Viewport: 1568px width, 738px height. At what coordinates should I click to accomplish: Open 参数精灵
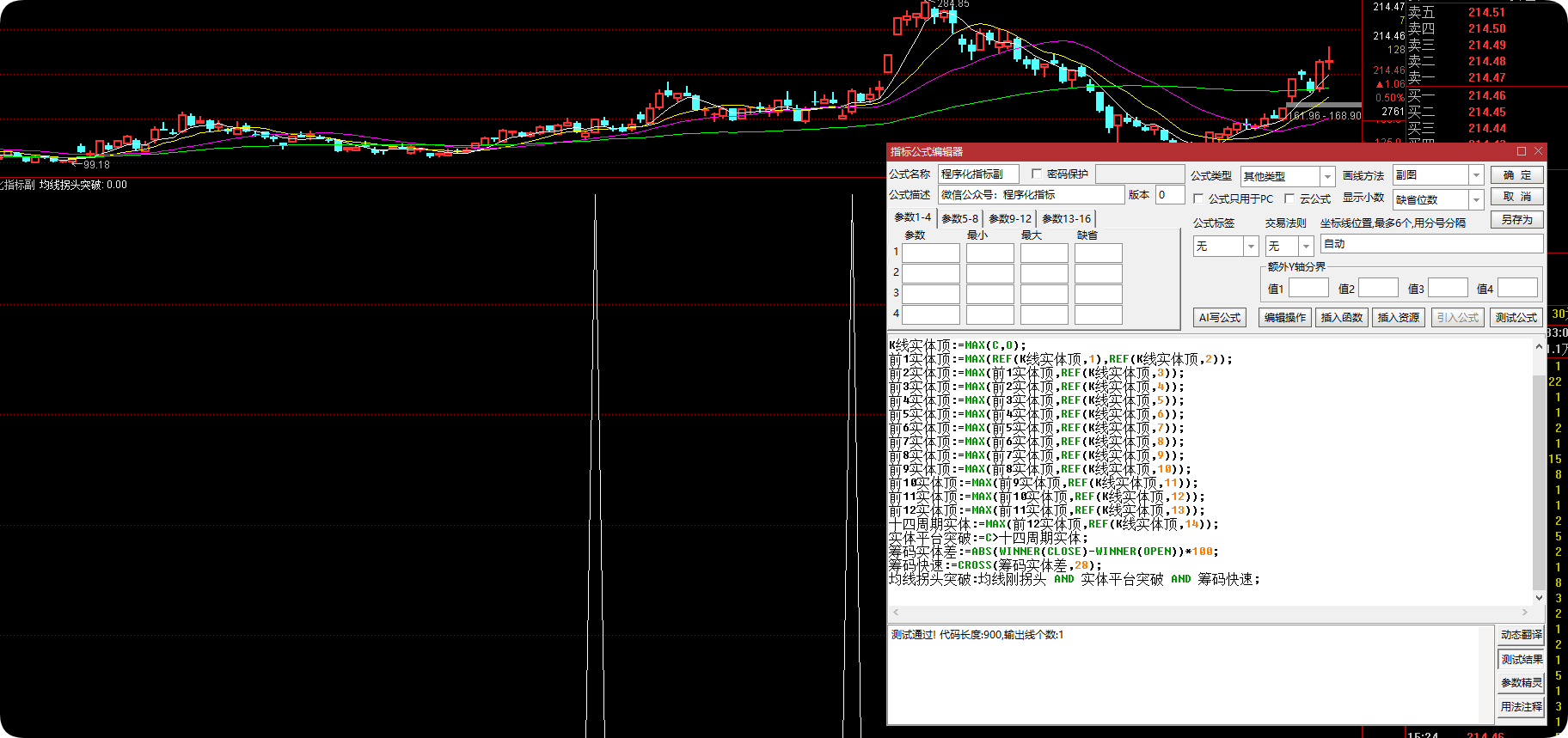pyautogui.click(x=1521, y=683)
